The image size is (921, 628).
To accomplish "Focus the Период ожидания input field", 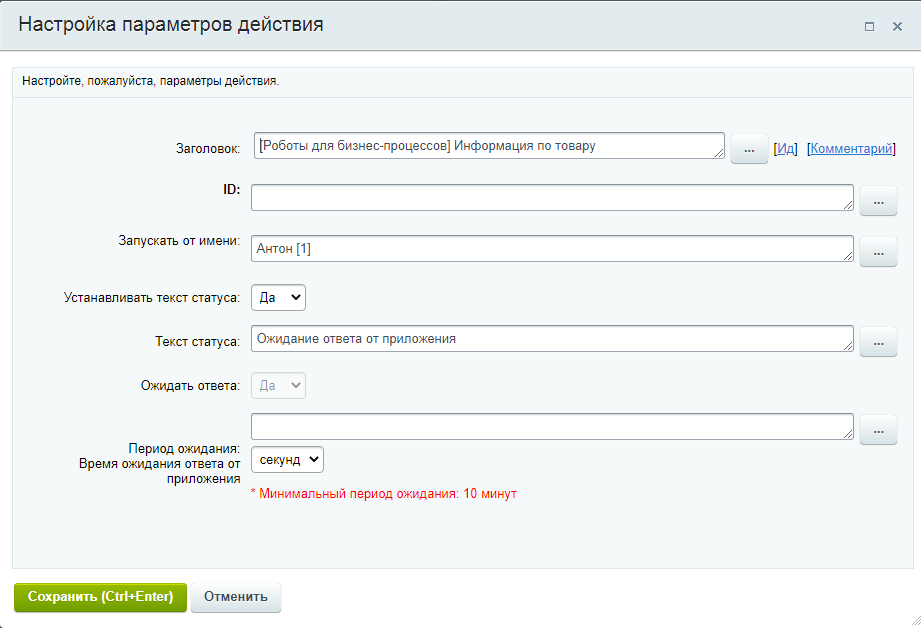I will pos(550,426).
